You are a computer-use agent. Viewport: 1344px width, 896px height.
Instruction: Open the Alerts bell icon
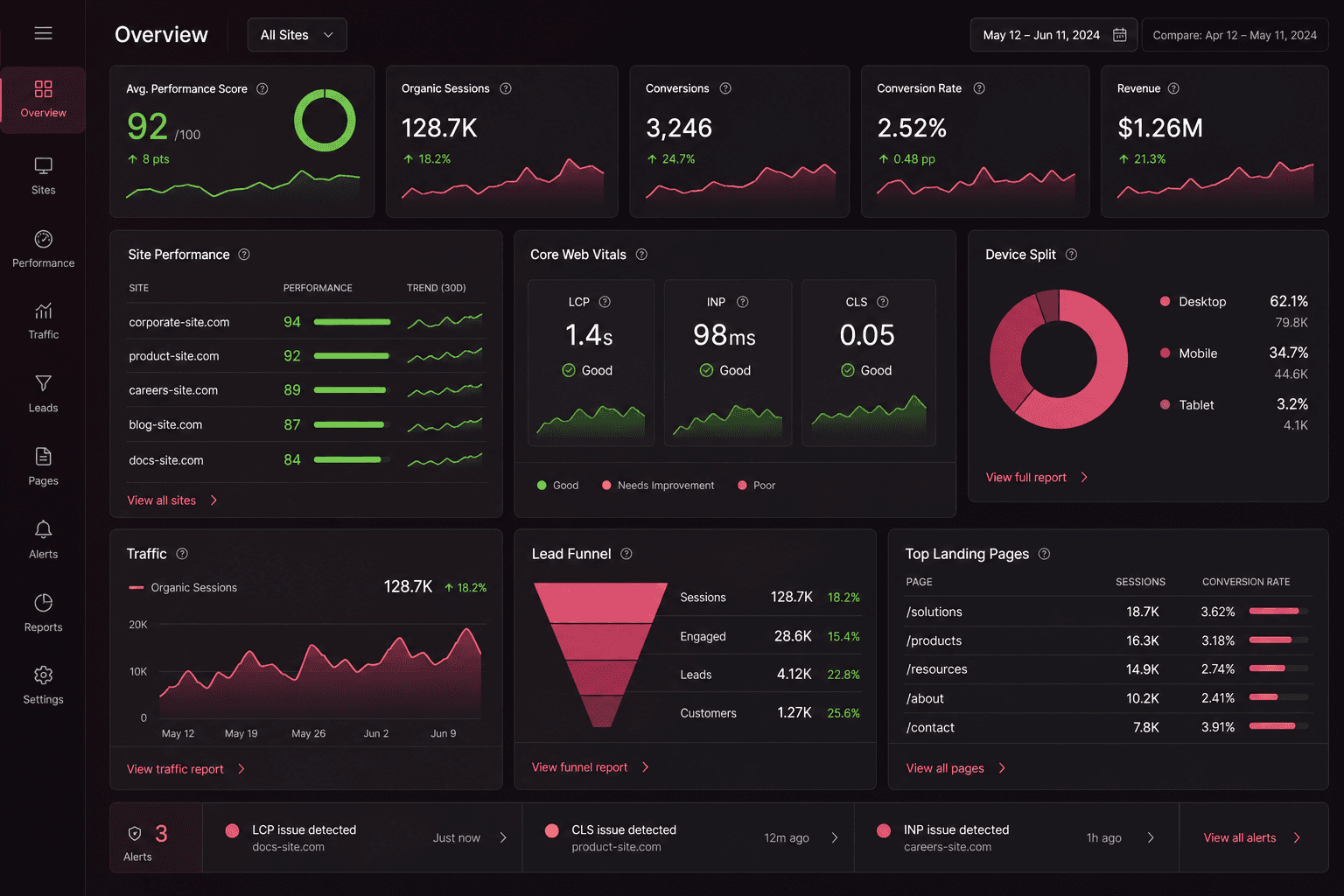pos(43,529)
